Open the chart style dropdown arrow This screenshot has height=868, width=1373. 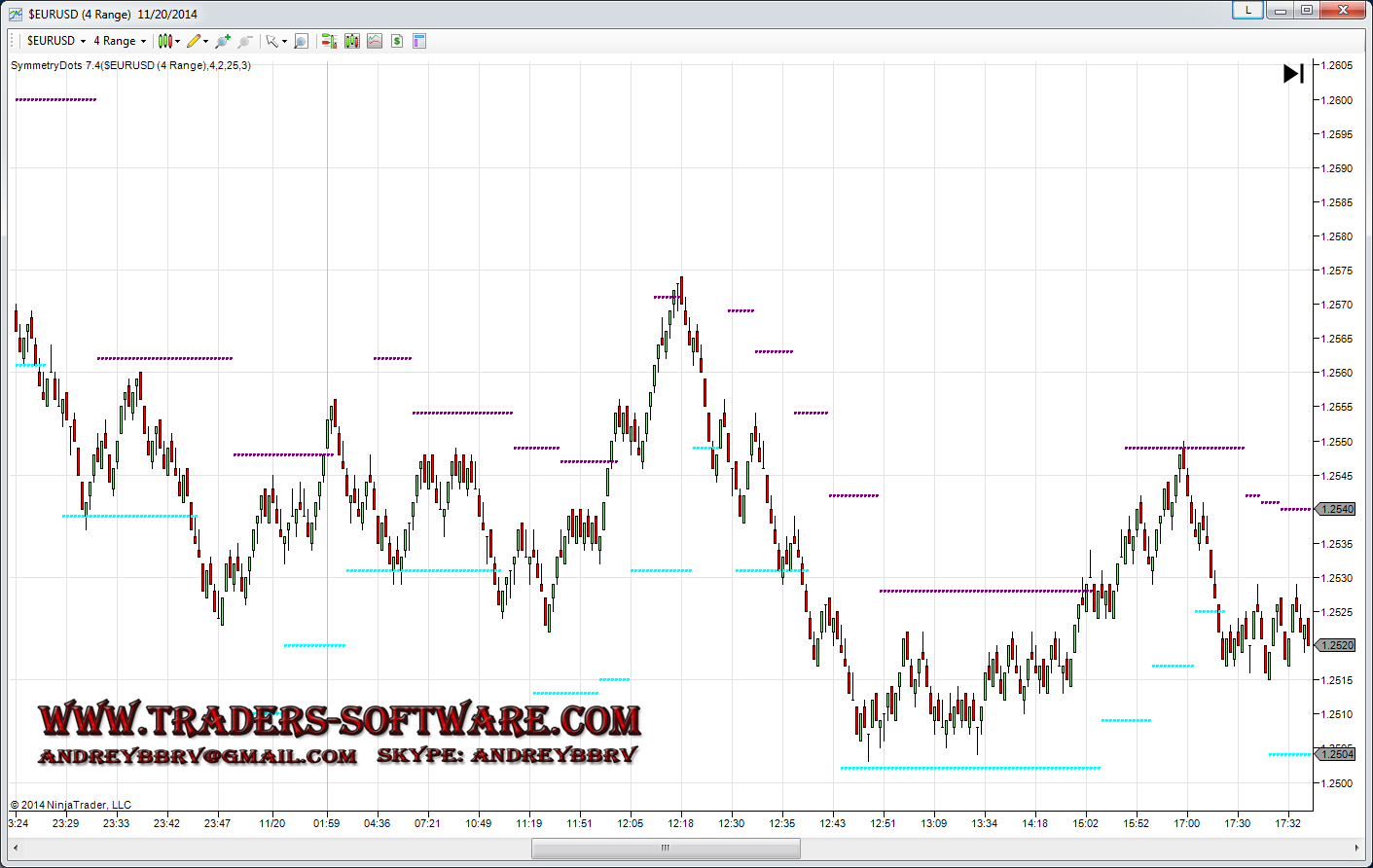177,42
